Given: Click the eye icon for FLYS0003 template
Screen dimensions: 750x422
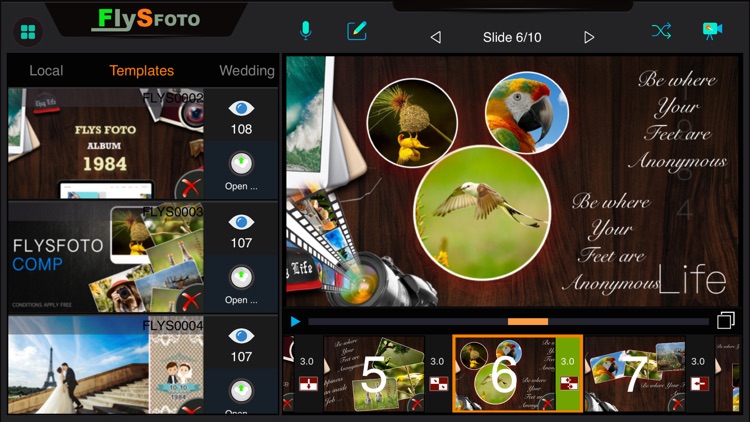Looking at the screenshot, I should click(241, 222).
